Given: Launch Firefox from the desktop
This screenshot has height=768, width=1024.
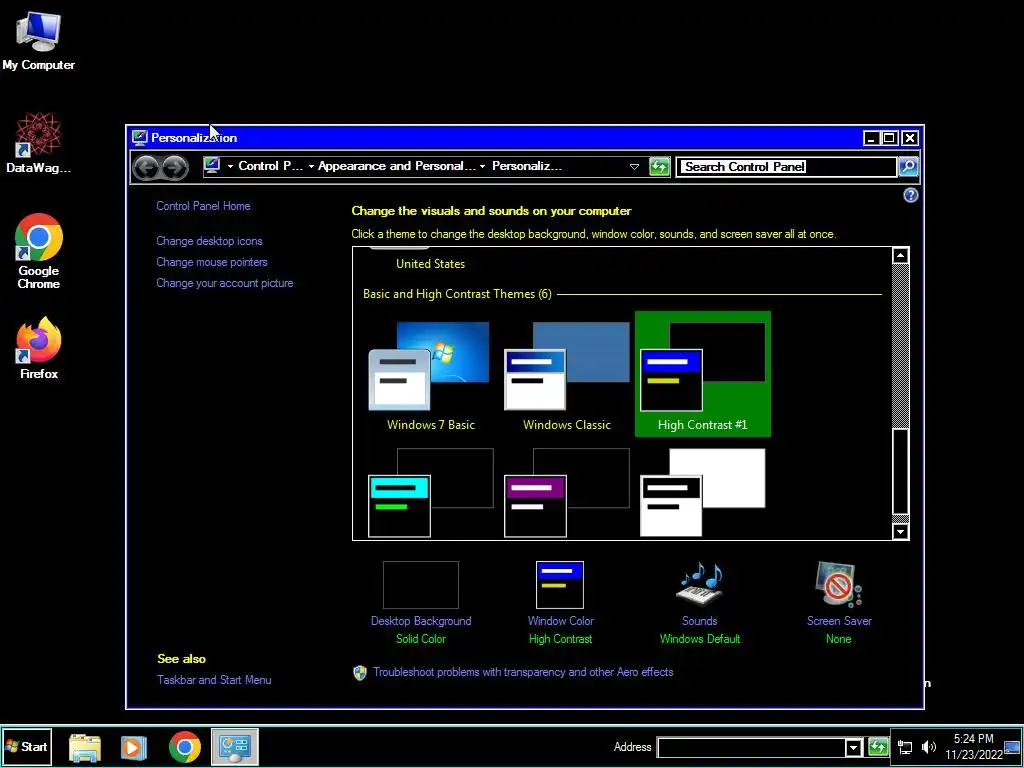Looking at the screenshot, I should 39,348.
